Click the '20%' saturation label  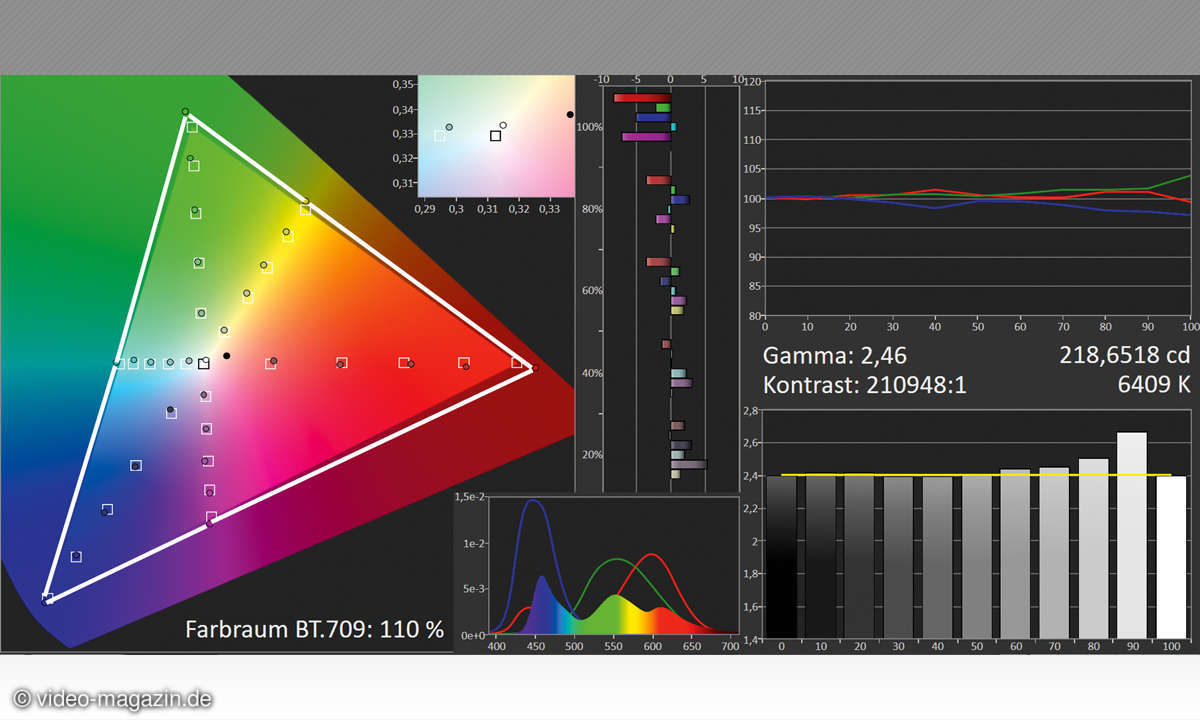[x=592, y=455]
